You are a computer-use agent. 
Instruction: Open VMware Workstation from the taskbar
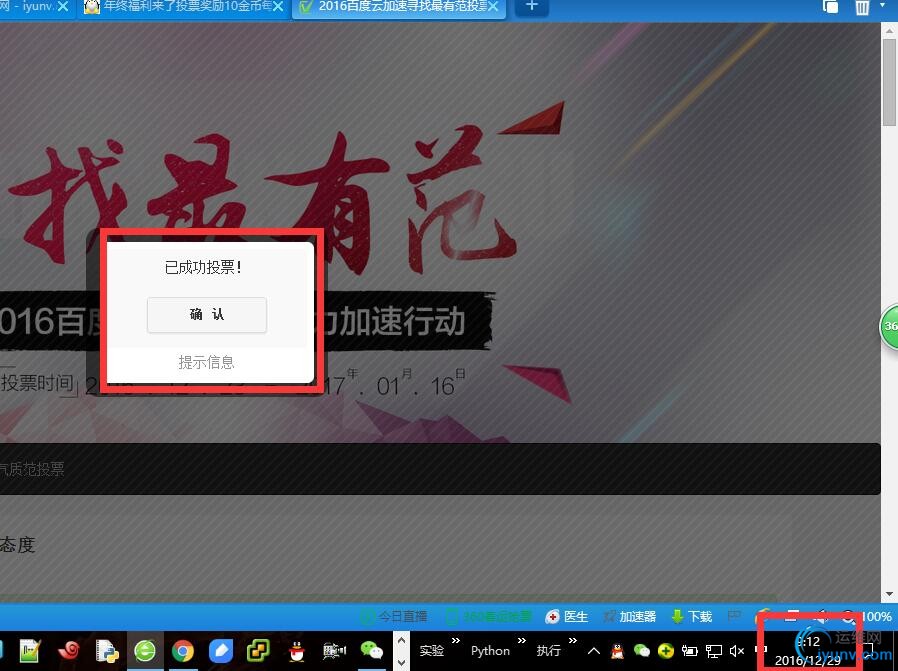(x=257, y=651)
